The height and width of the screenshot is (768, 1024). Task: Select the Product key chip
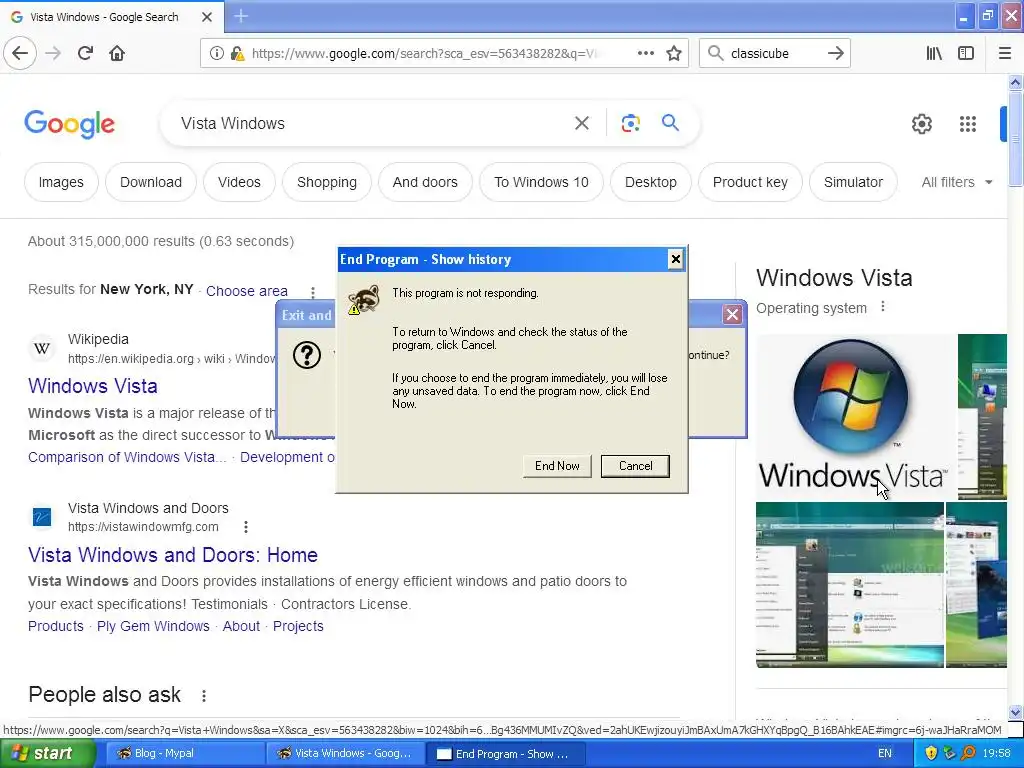(750, 182)
